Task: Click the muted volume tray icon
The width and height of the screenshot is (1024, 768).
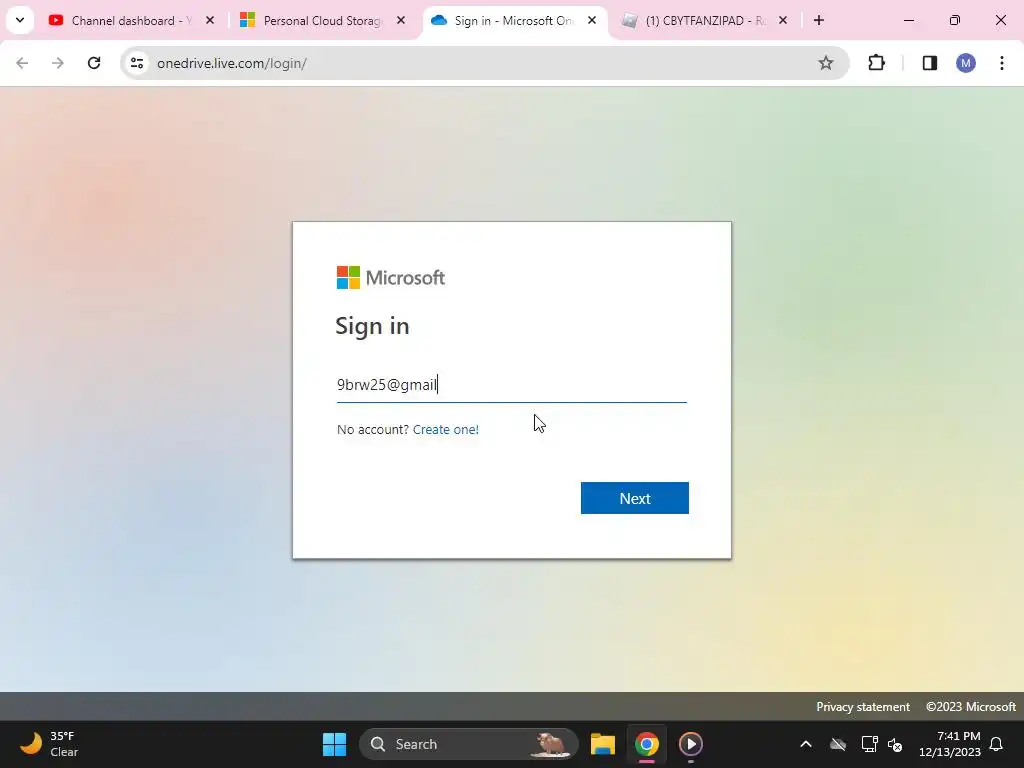Action: tap(895, 744)
